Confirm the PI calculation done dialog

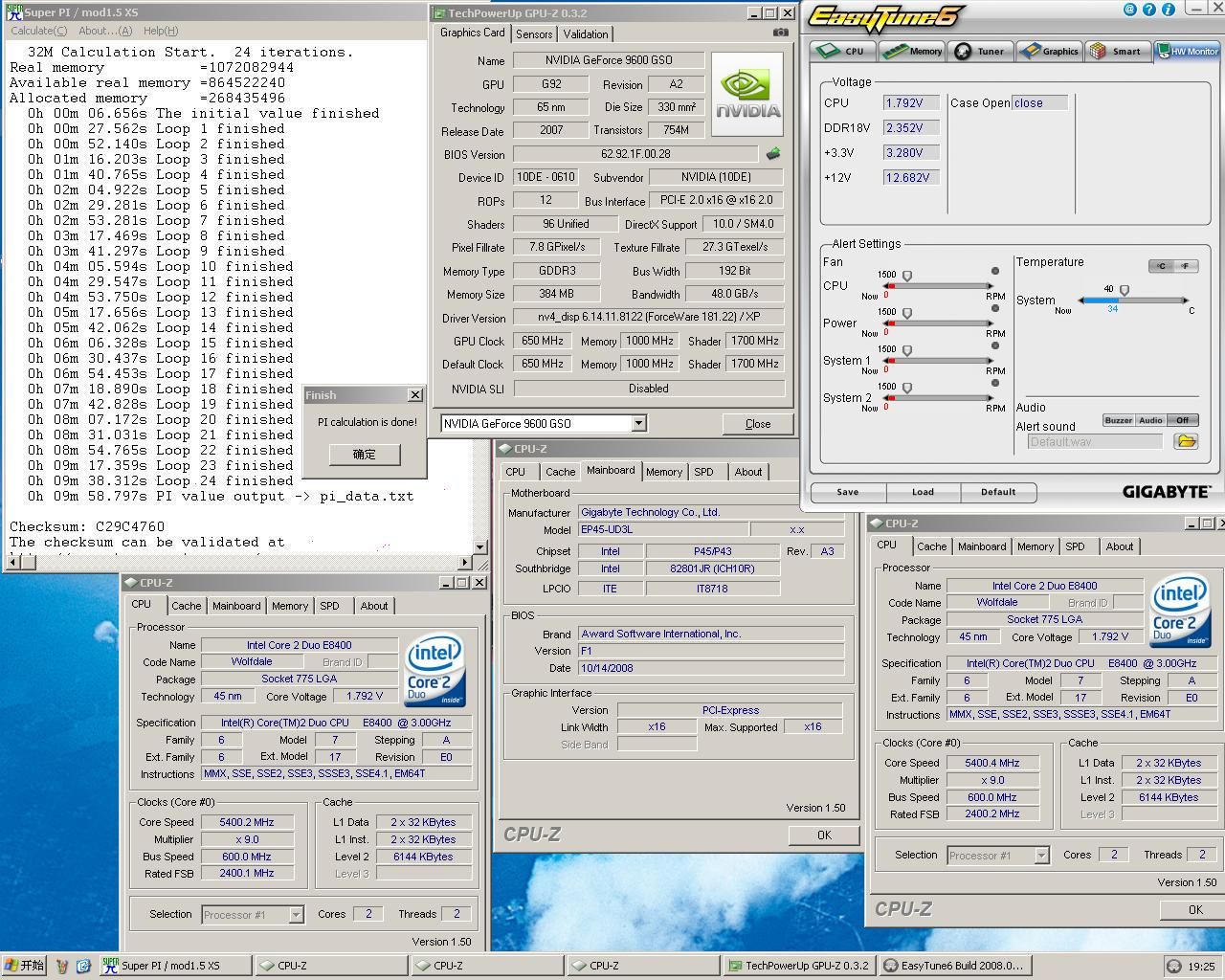[365, 454]
